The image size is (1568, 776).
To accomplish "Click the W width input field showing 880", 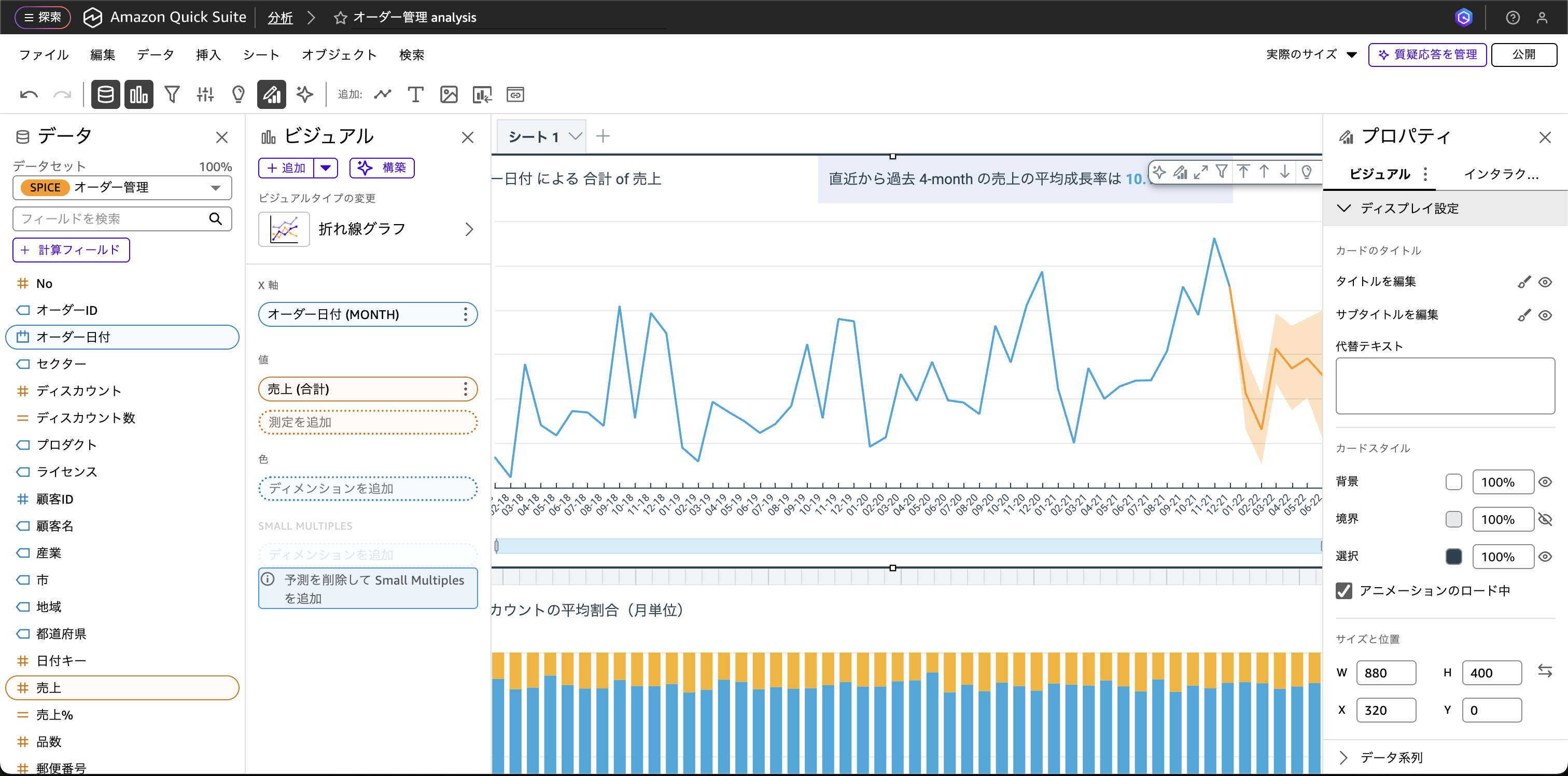I will click(1387, 672).
